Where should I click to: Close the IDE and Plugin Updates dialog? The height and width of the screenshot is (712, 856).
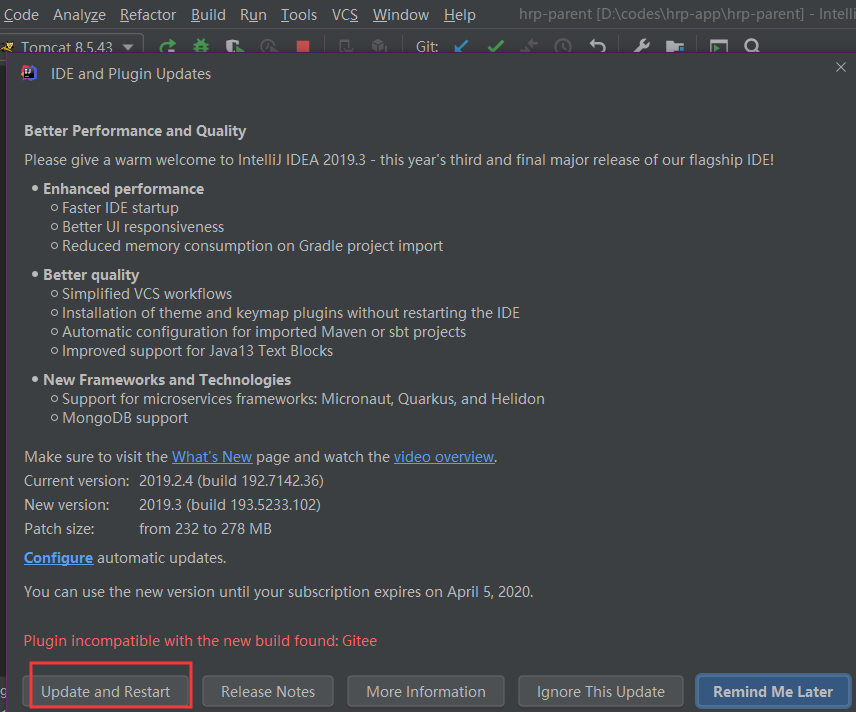(841, 67)
